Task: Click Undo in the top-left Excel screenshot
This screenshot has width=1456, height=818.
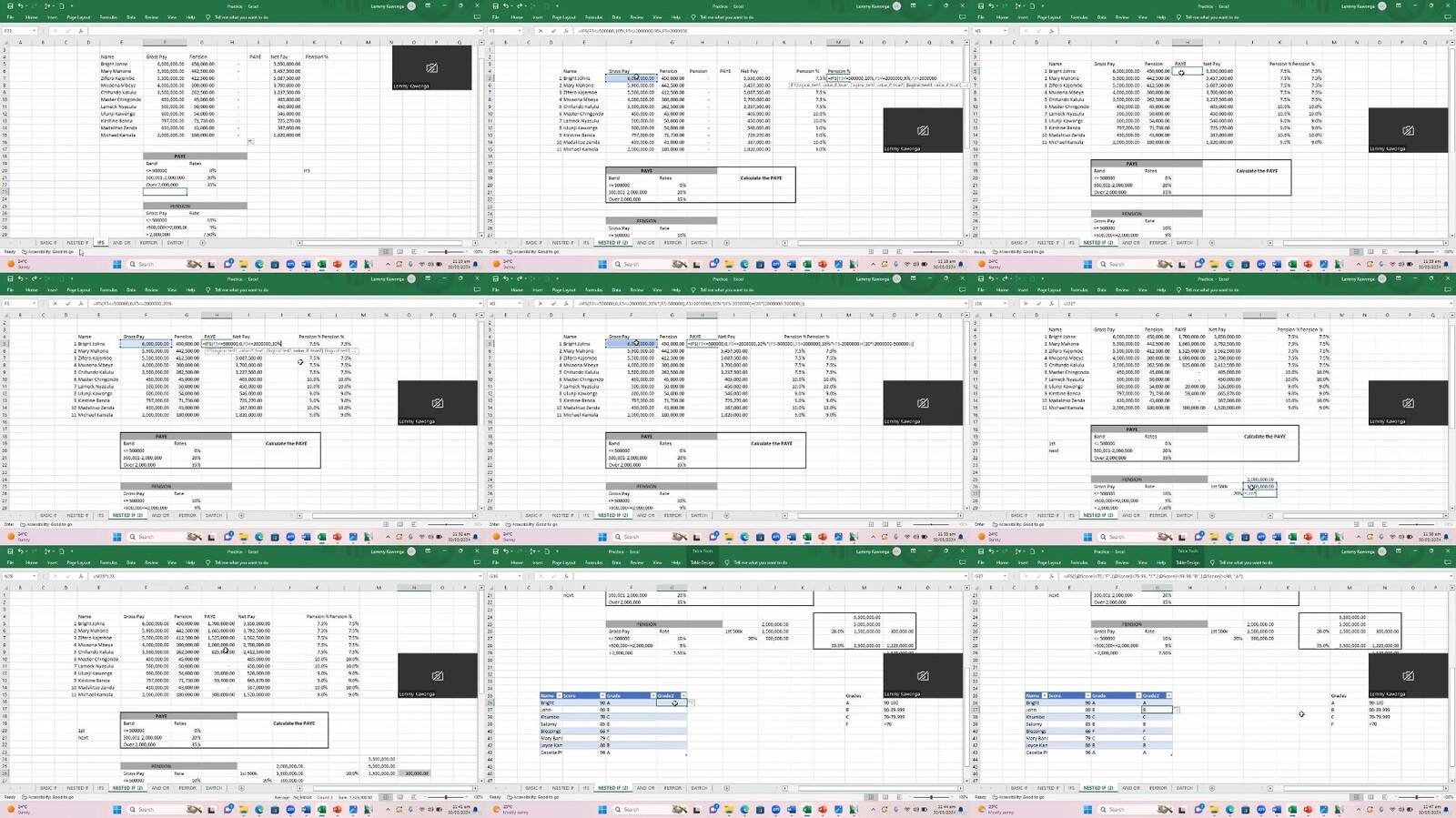Action: (x=20, y=5)
